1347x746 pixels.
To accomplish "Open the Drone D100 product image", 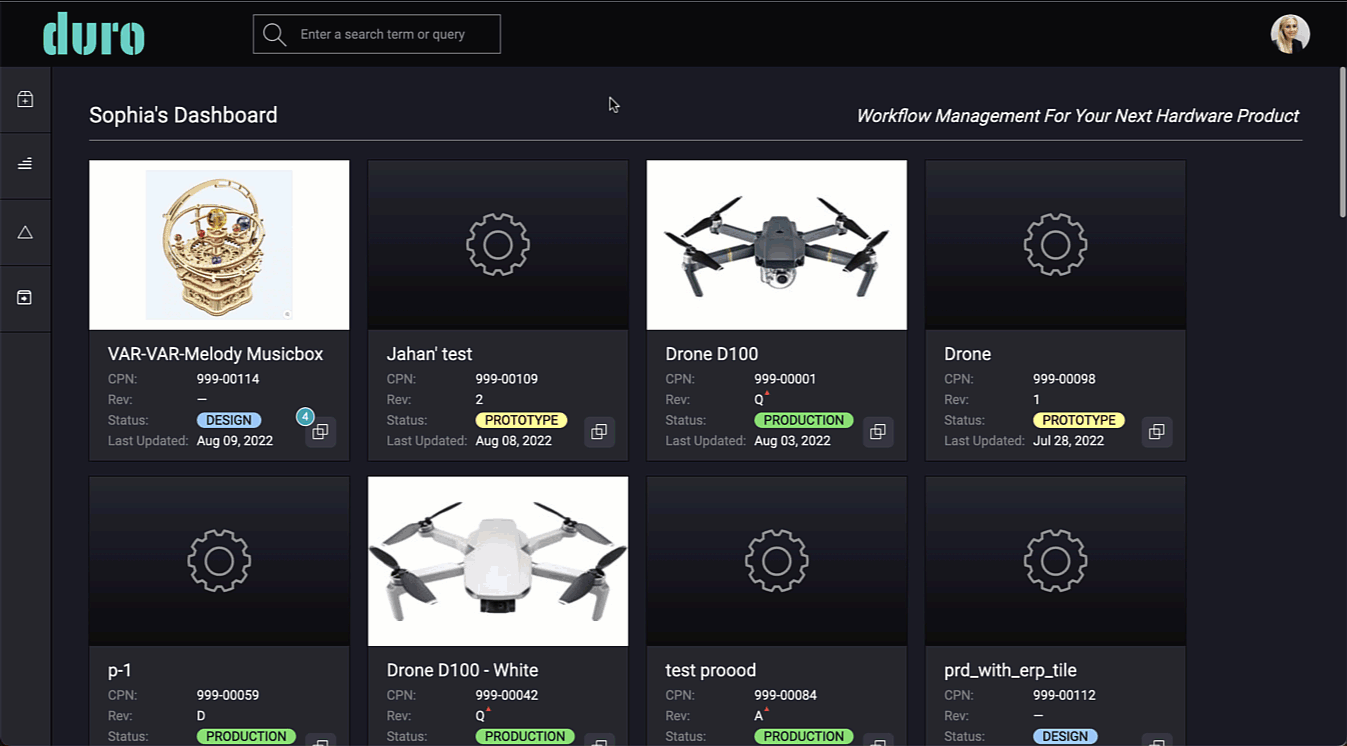I will tap(777, 245).
